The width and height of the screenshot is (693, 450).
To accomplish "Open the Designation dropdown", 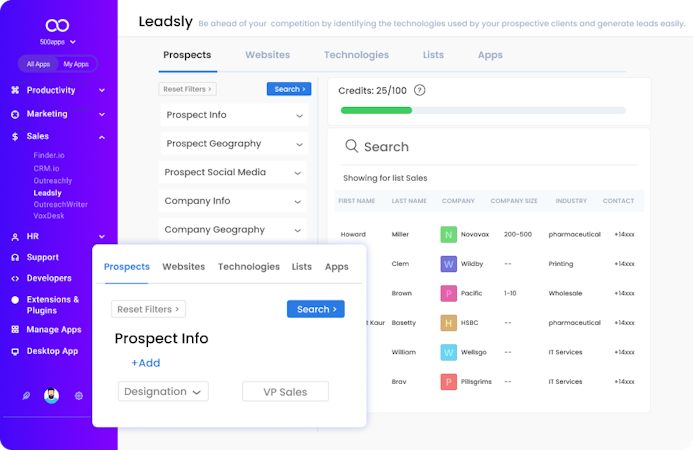I will 163,392.
